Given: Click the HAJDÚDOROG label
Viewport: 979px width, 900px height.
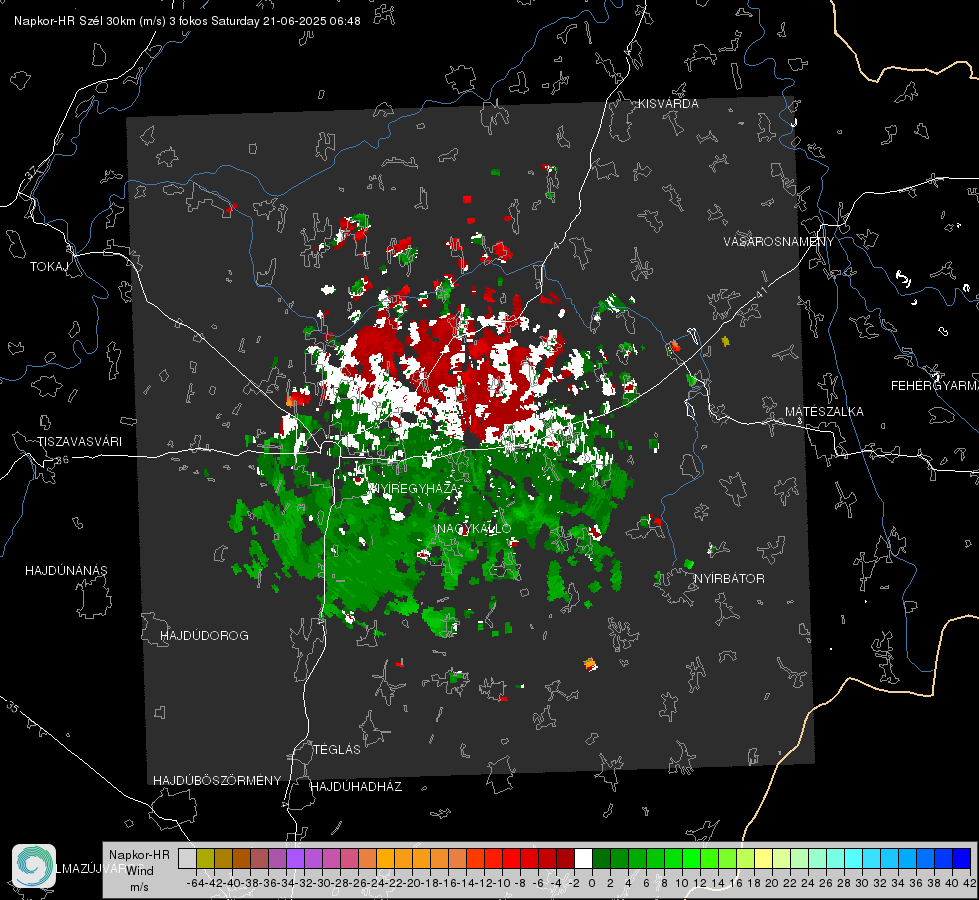Looking at the screenshot, I should click(x=204, y=636).
